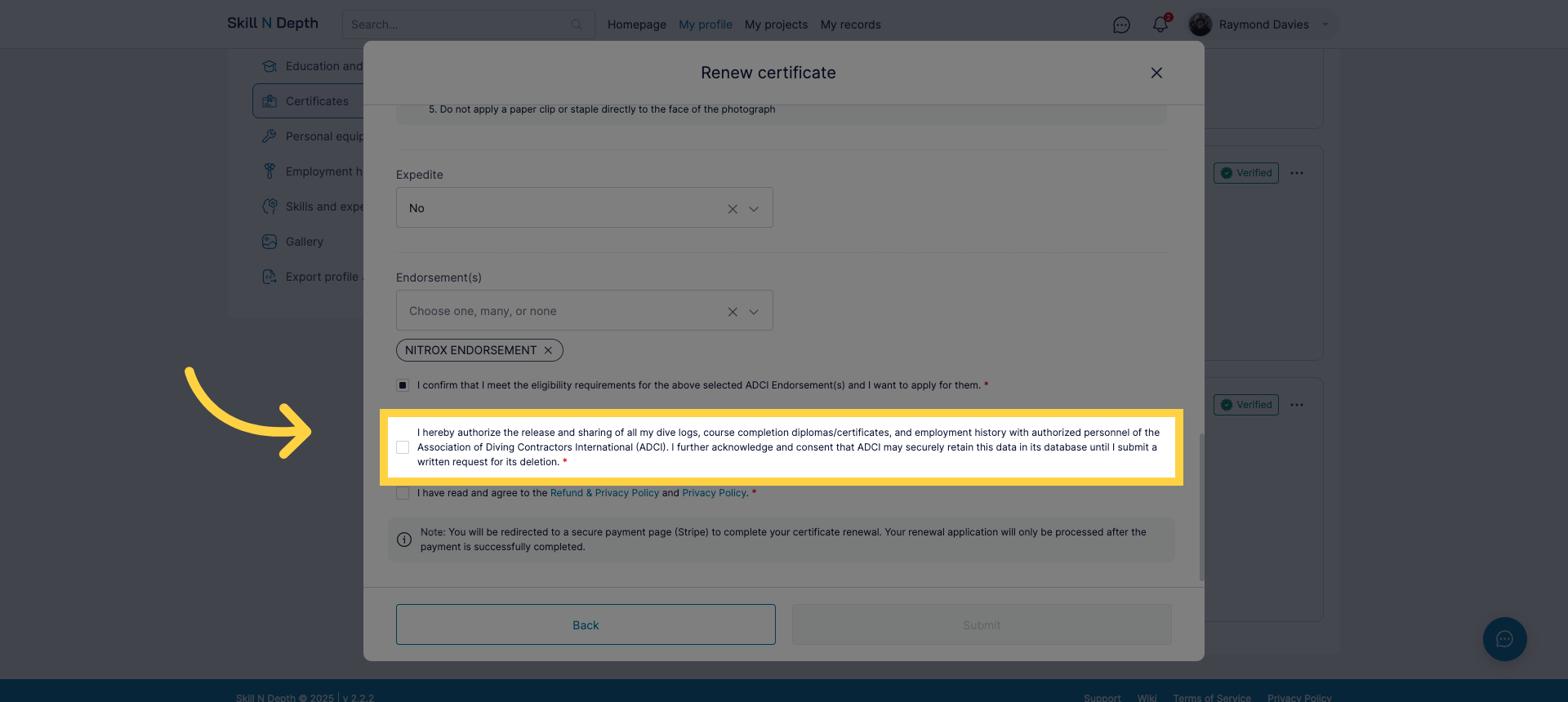
Task: Open My records tab
Action: point(851,24)
